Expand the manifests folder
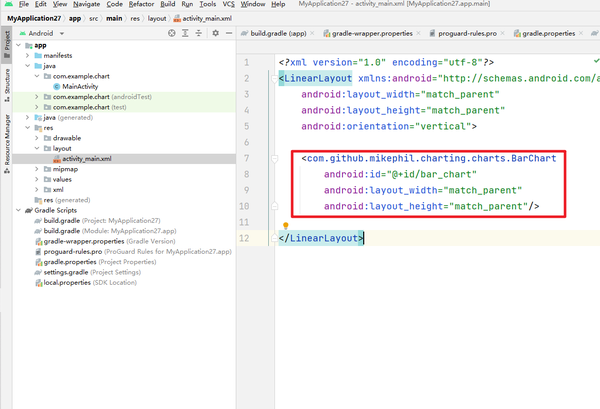 [x=28, y=55]
